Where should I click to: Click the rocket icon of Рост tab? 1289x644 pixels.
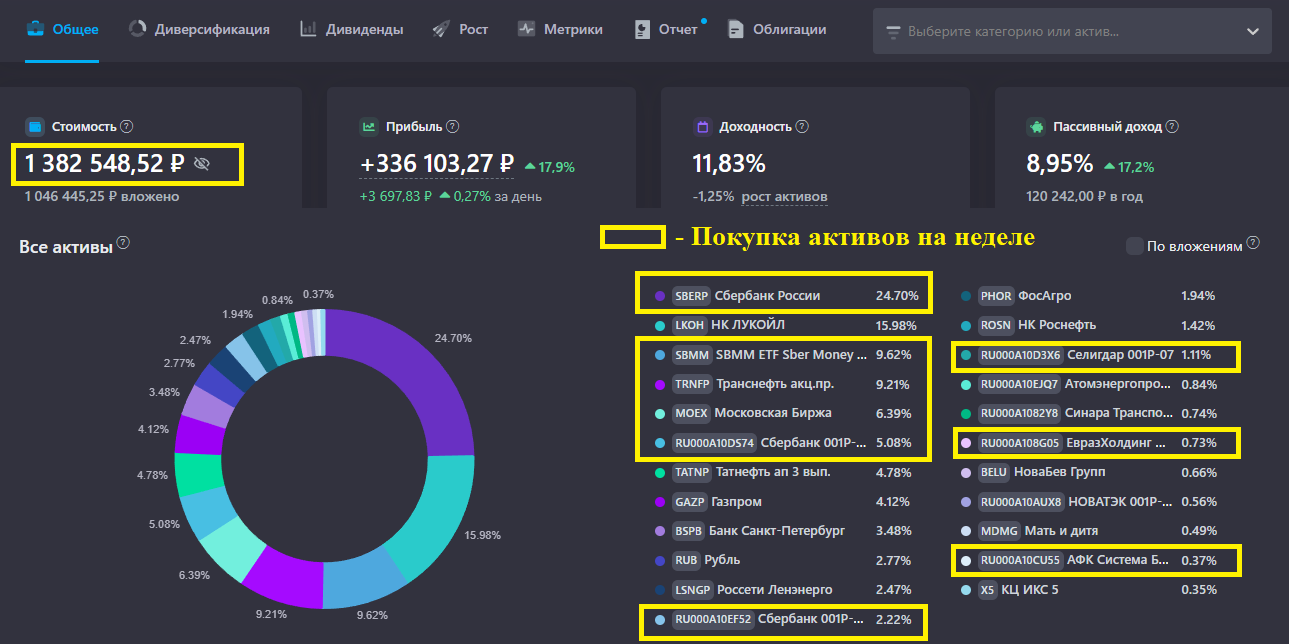pyautogui.click(x=441, y=30)
